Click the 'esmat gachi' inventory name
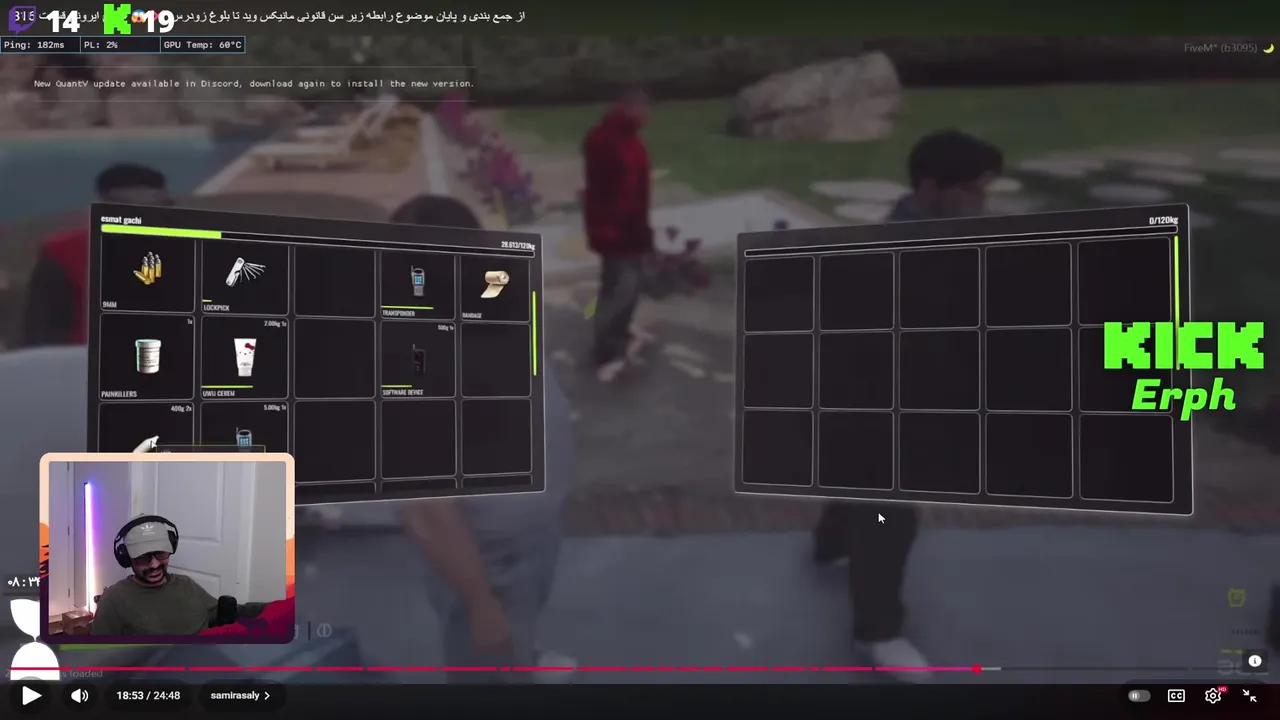The width and height of the screenshot is (1280, 720). tap(121, 219)
